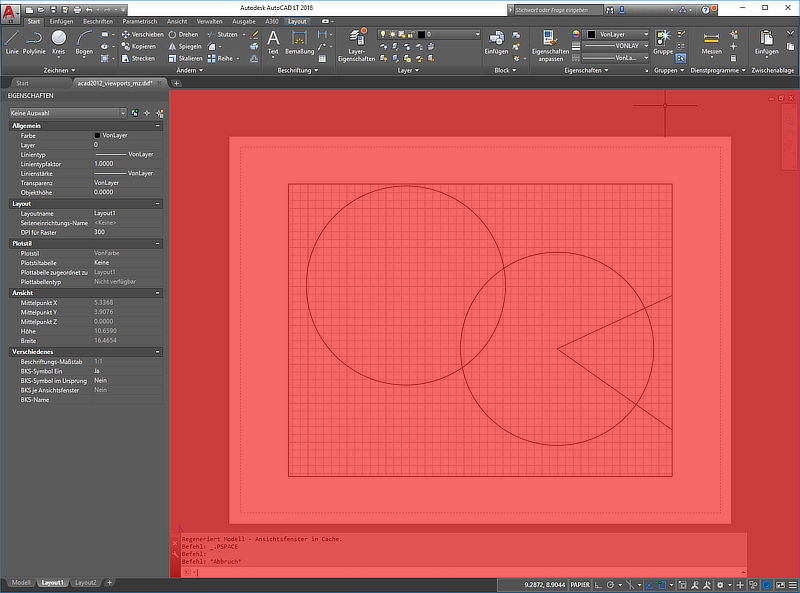
Task: Add new layout with plus button
Action: [109, 582]
